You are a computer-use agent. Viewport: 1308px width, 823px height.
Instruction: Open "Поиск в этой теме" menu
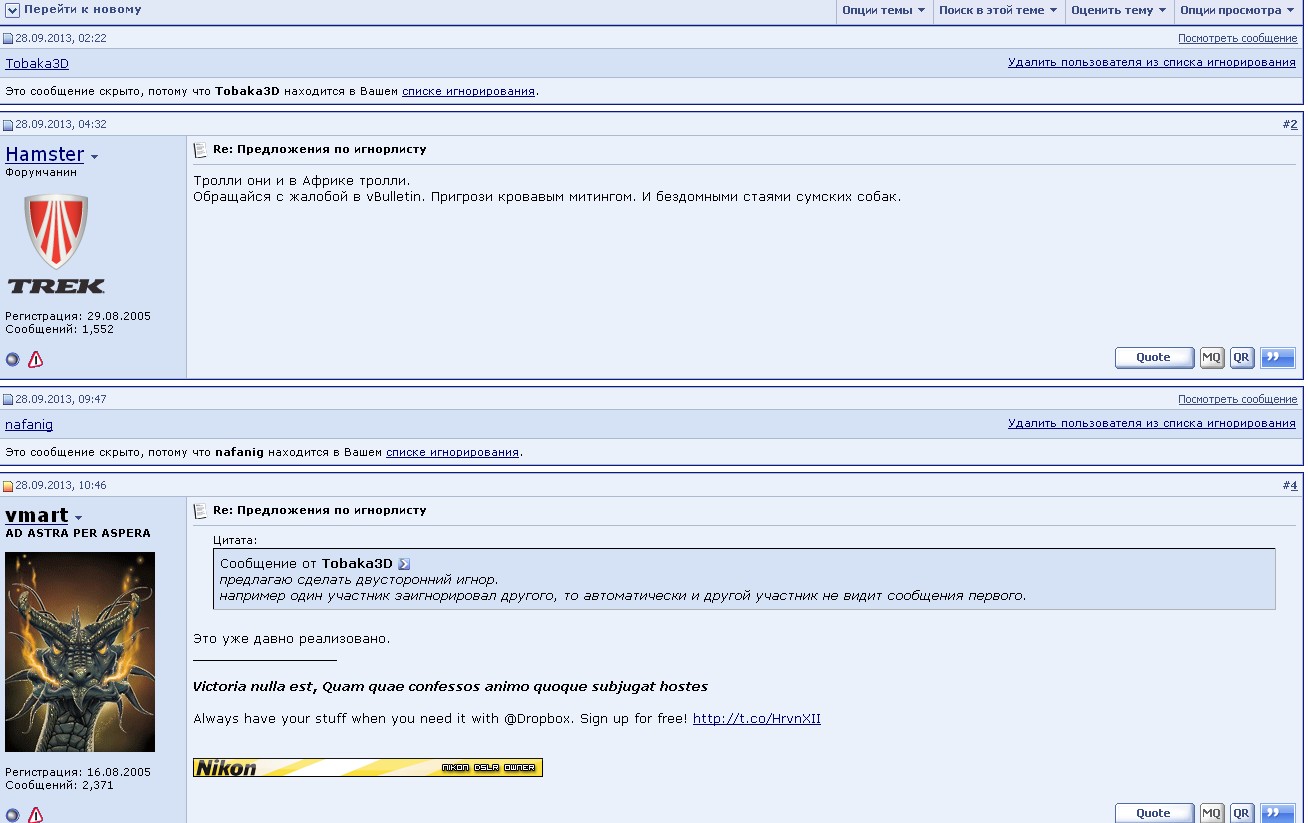(x=997, y=11)
